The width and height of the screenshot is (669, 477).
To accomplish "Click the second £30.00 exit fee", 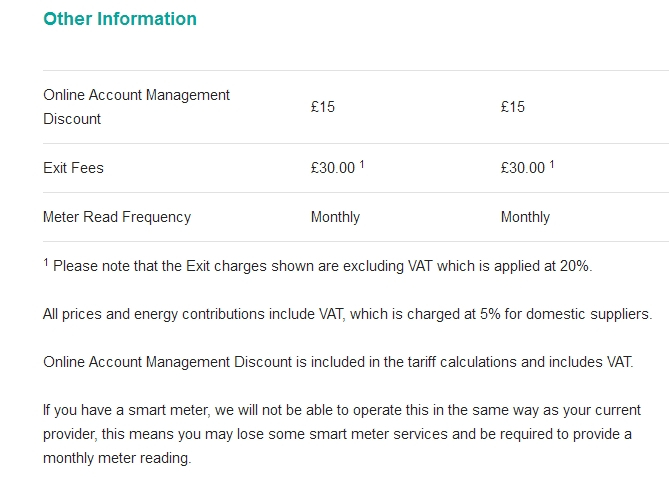I will [x=523, y=168].
